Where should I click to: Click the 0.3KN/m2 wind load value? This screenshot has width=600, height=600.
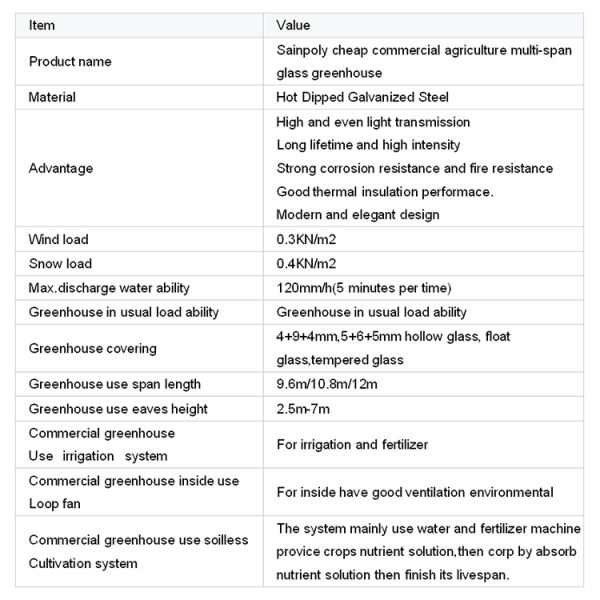point(306,240)
